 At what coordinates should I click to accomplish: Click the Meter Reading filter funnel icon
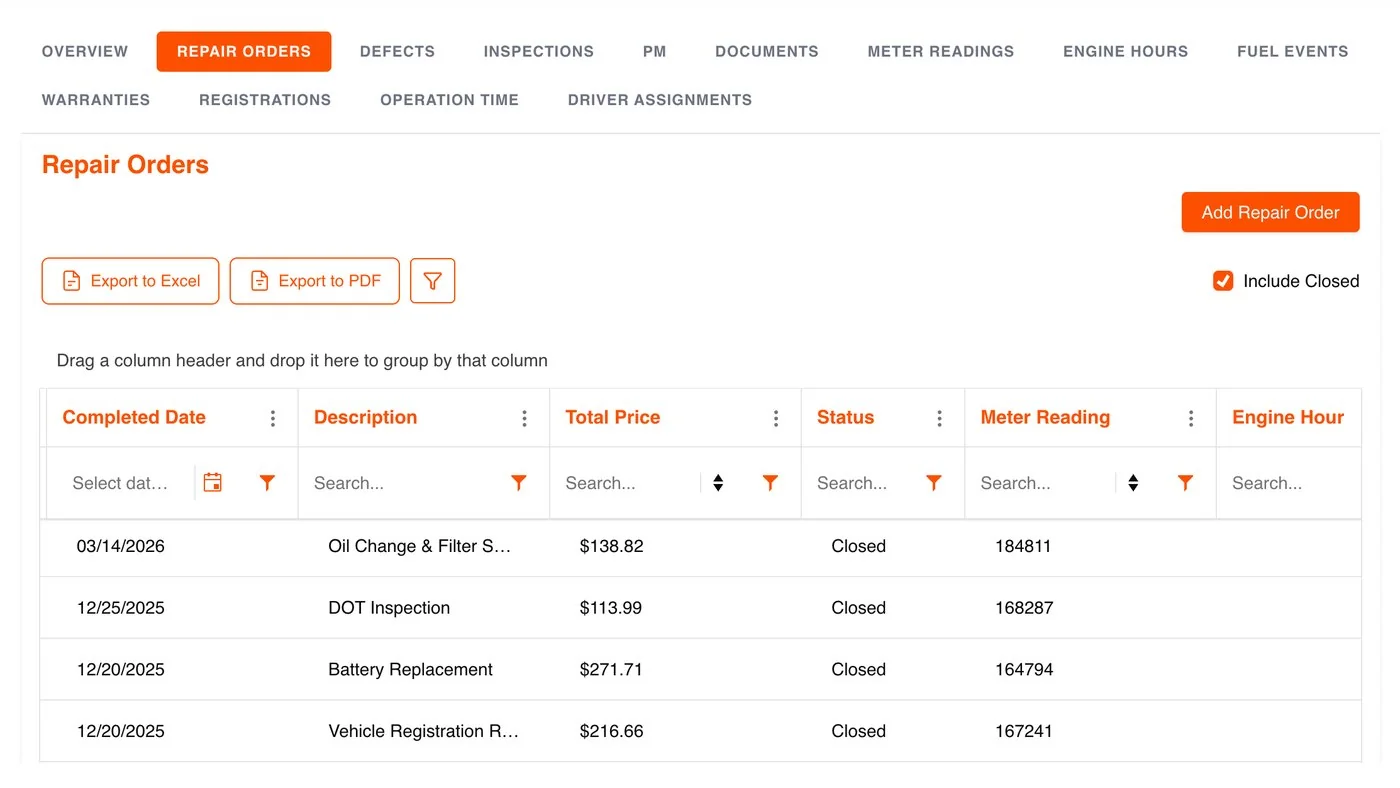(1185, 483)
